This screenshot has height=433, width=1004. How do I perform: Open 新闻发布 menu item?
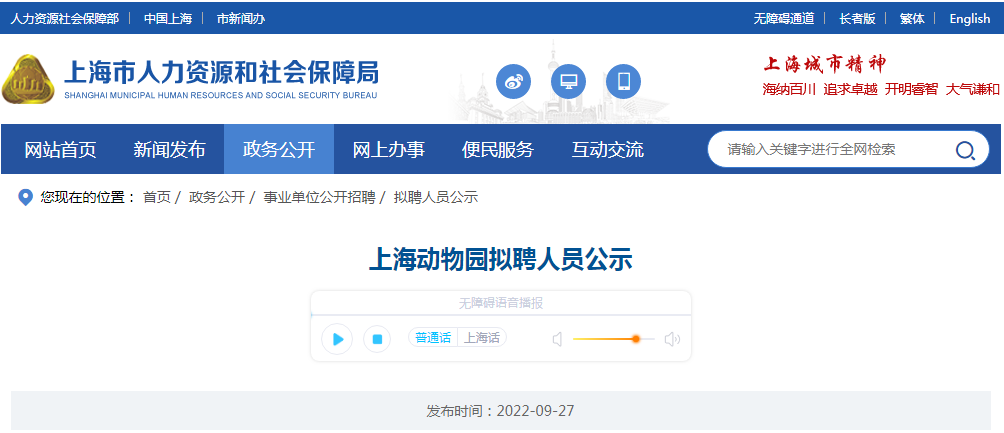pos(170,150)
